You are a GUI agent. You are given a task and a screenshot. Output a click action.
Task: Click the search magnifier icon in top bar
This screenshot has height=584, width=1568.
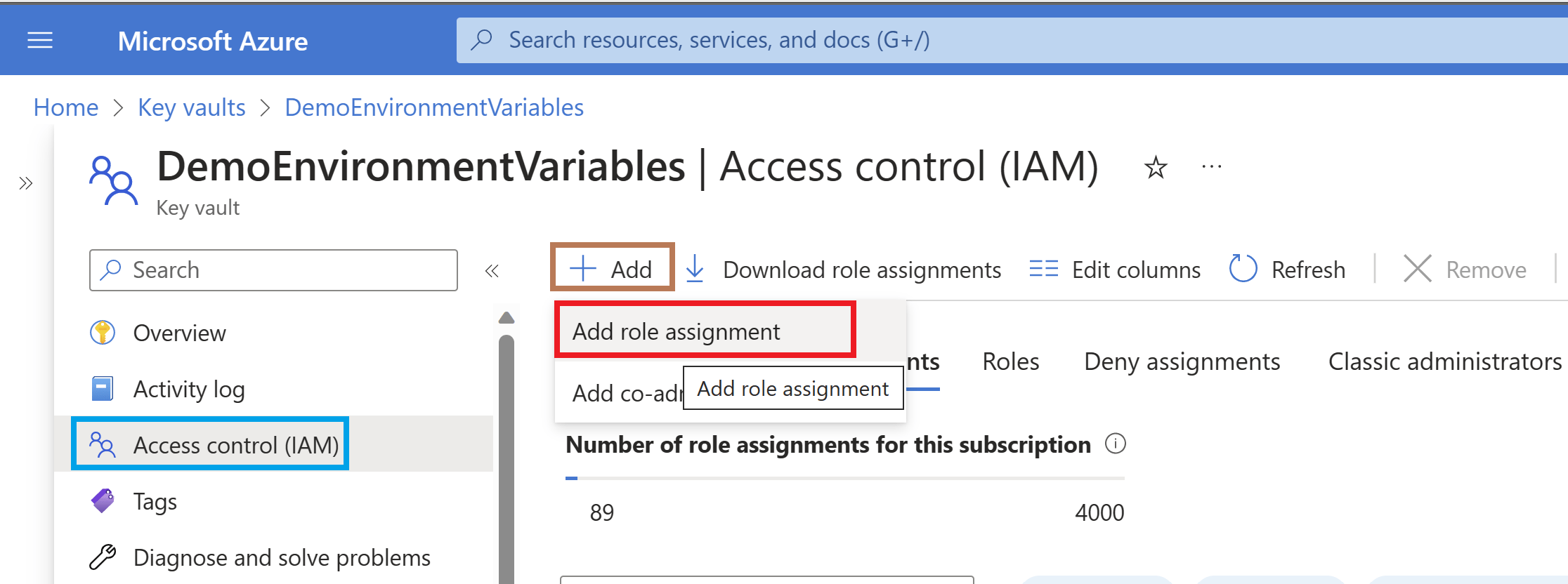coord(481,40)
